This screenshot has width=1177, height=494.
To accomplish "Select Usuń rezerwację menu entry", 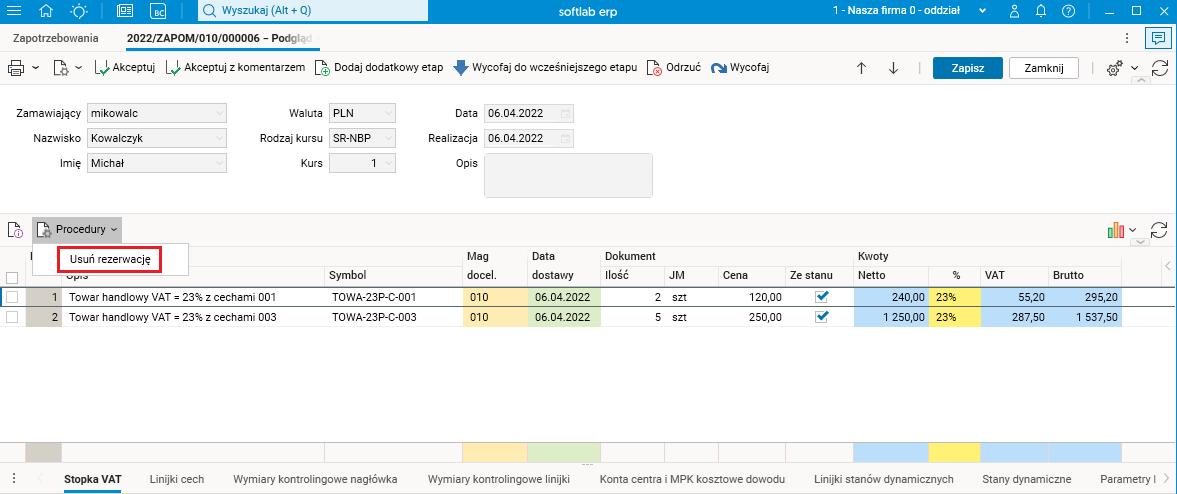I will pos(110,259).
